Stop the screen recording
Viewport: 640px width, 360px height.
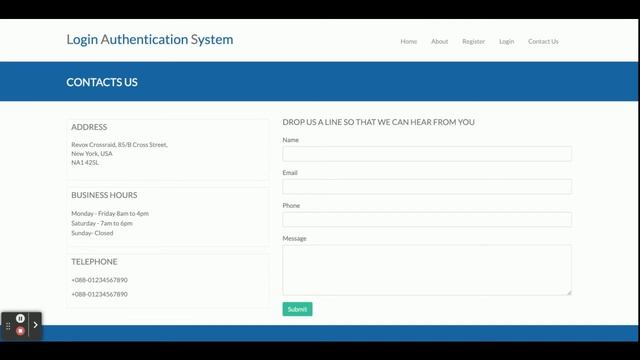click(x=20, y=331)
